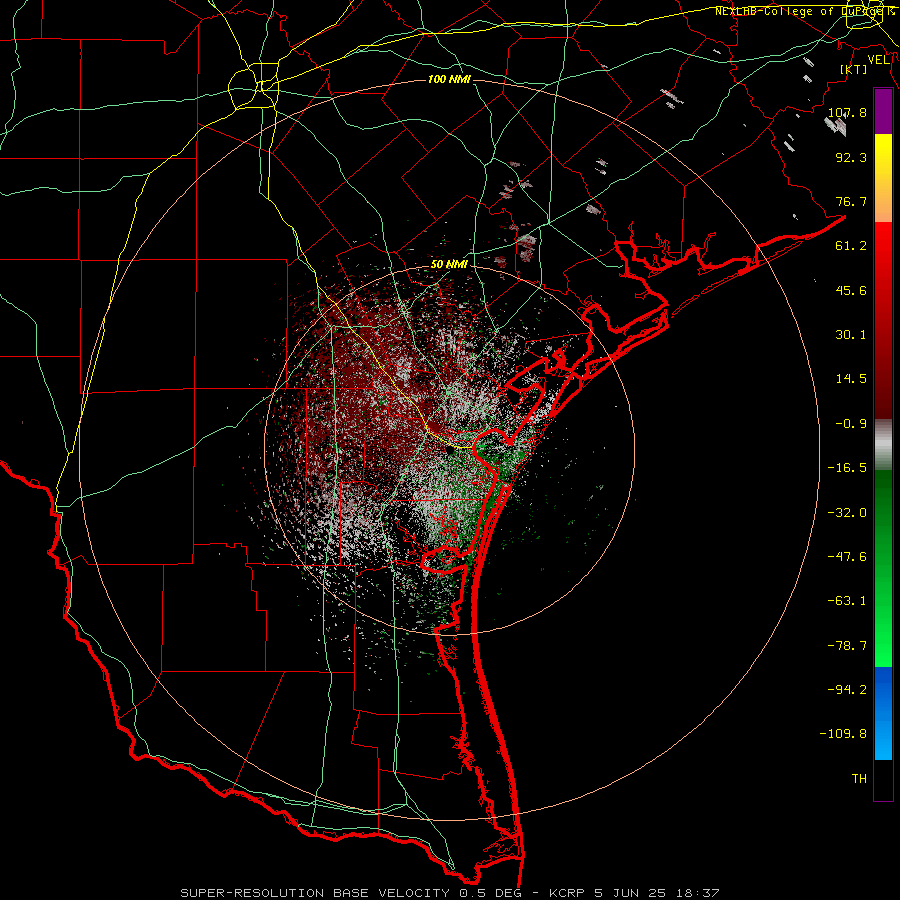900x900 pixels.
Task: Click the 50 NMI range ring label
Action: coord(449,264)
